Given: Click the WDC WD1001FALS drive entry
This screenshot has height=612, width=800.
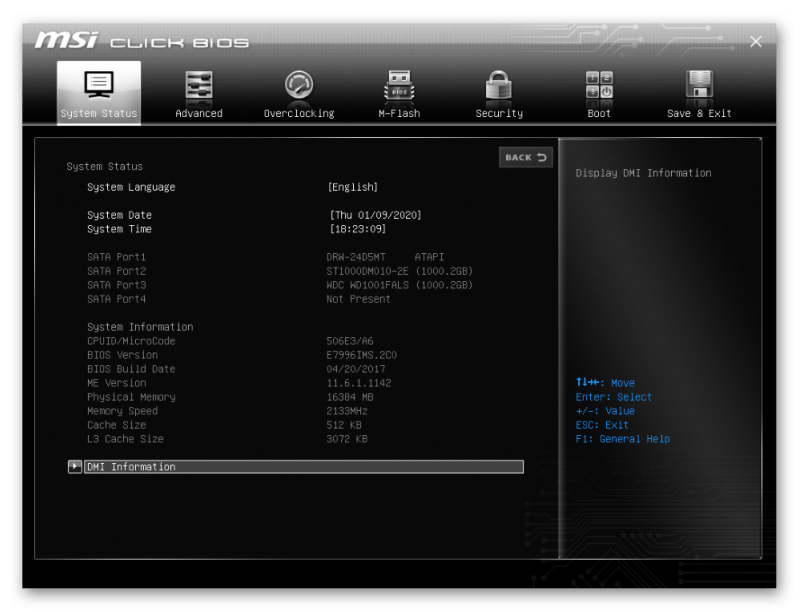Looking at the screenshot, I should pos(399,285).
